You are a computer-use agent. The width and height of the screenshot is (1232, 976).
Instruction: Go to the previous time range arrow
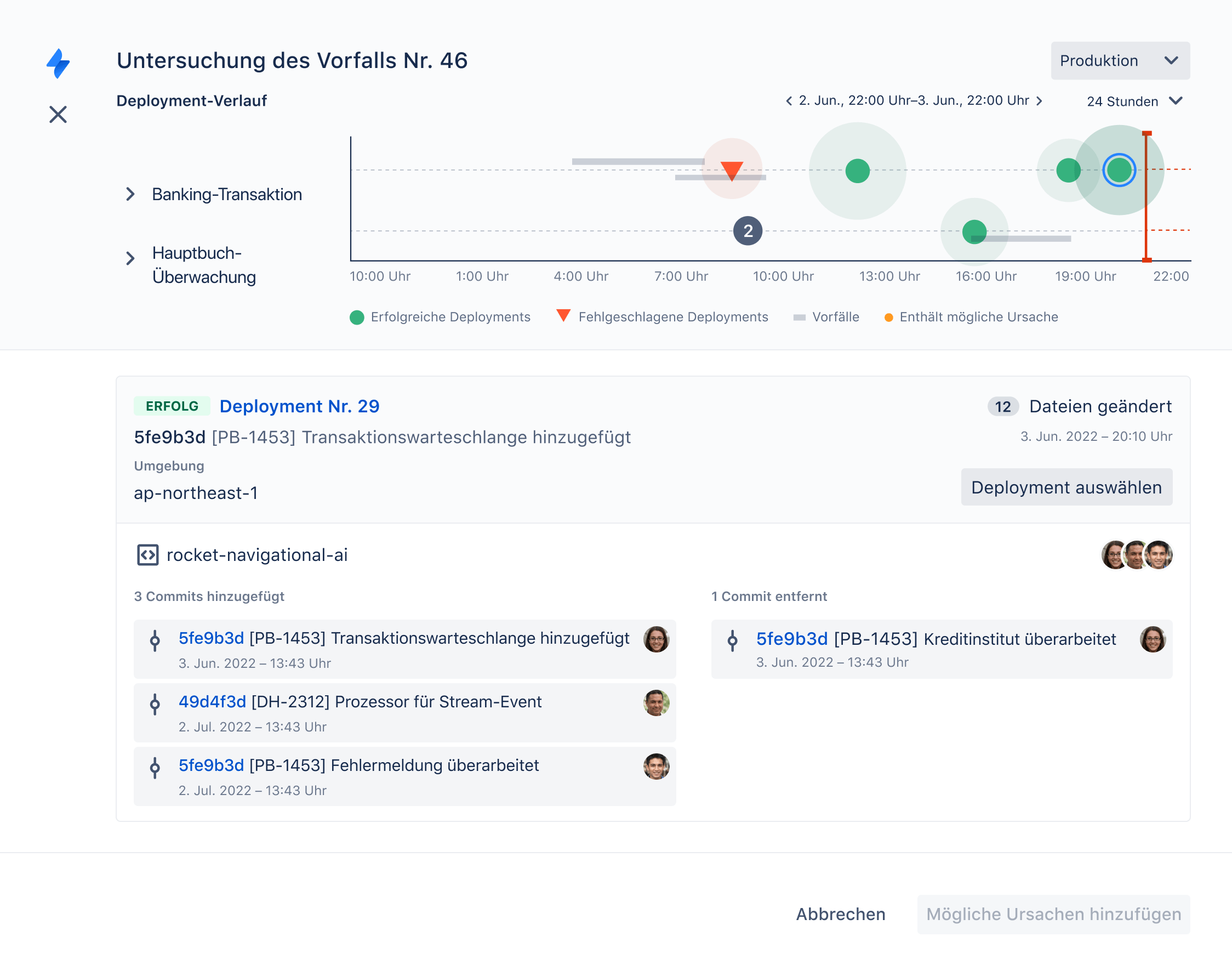[789, 101]
